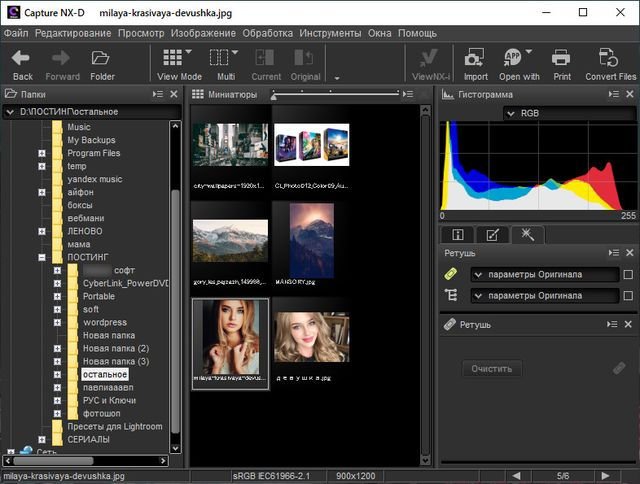
Task: Collapse the ПОСТИНГ folder tree node
Action: pos(42,257)
